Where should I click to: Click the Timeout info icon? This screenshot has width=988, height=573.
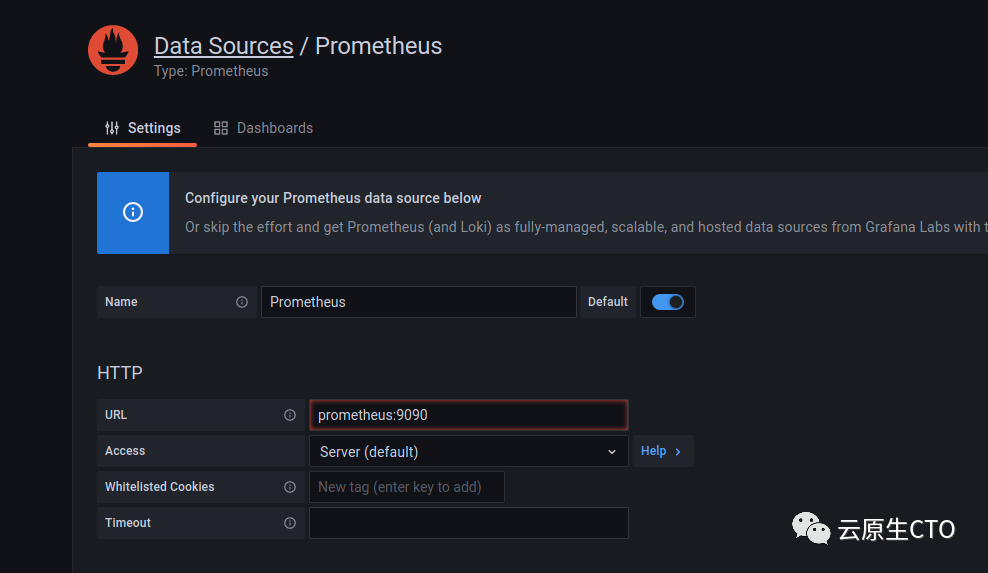tap(290, 523)
